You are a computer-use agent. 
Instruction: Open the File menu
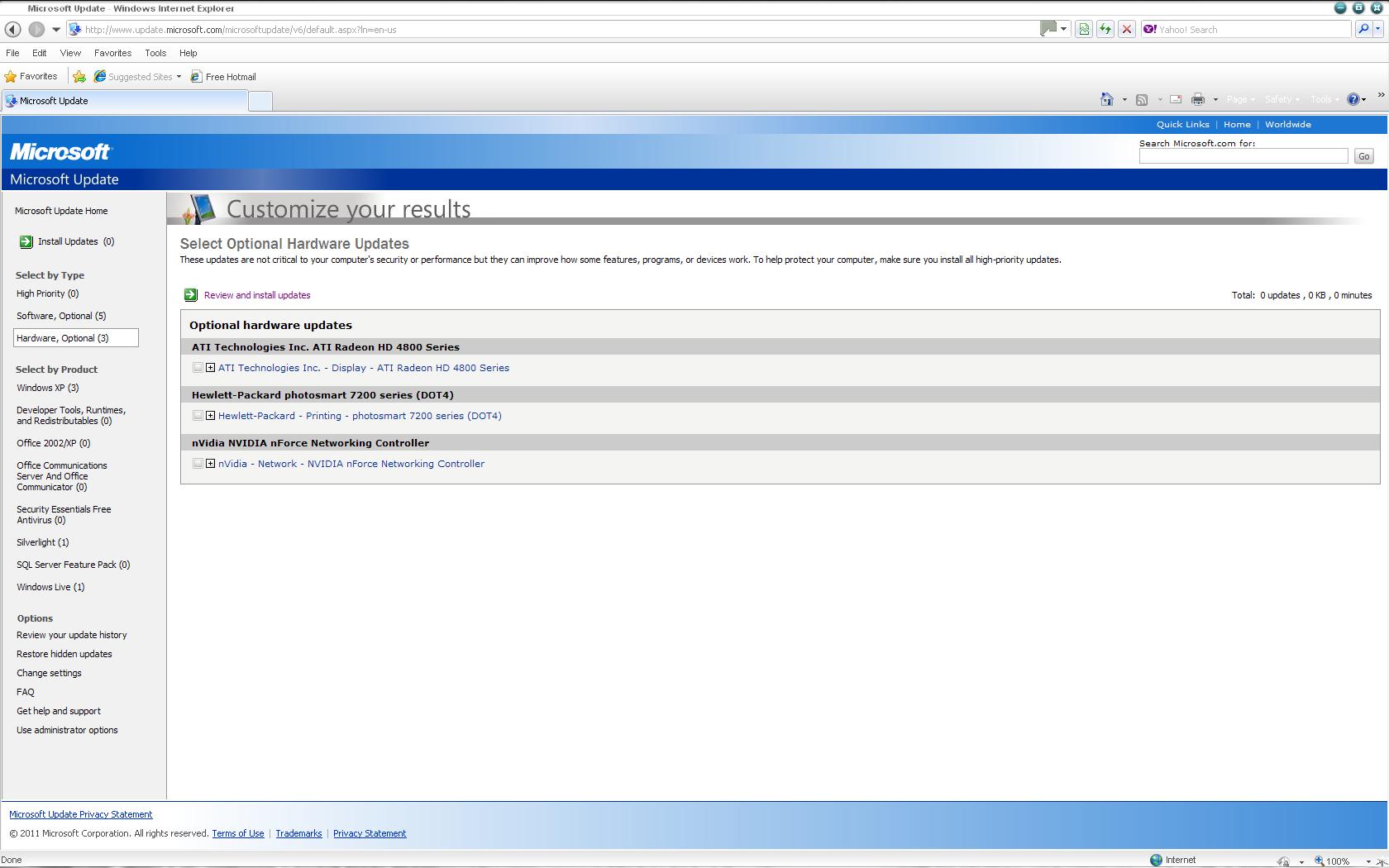coord(12,53)
